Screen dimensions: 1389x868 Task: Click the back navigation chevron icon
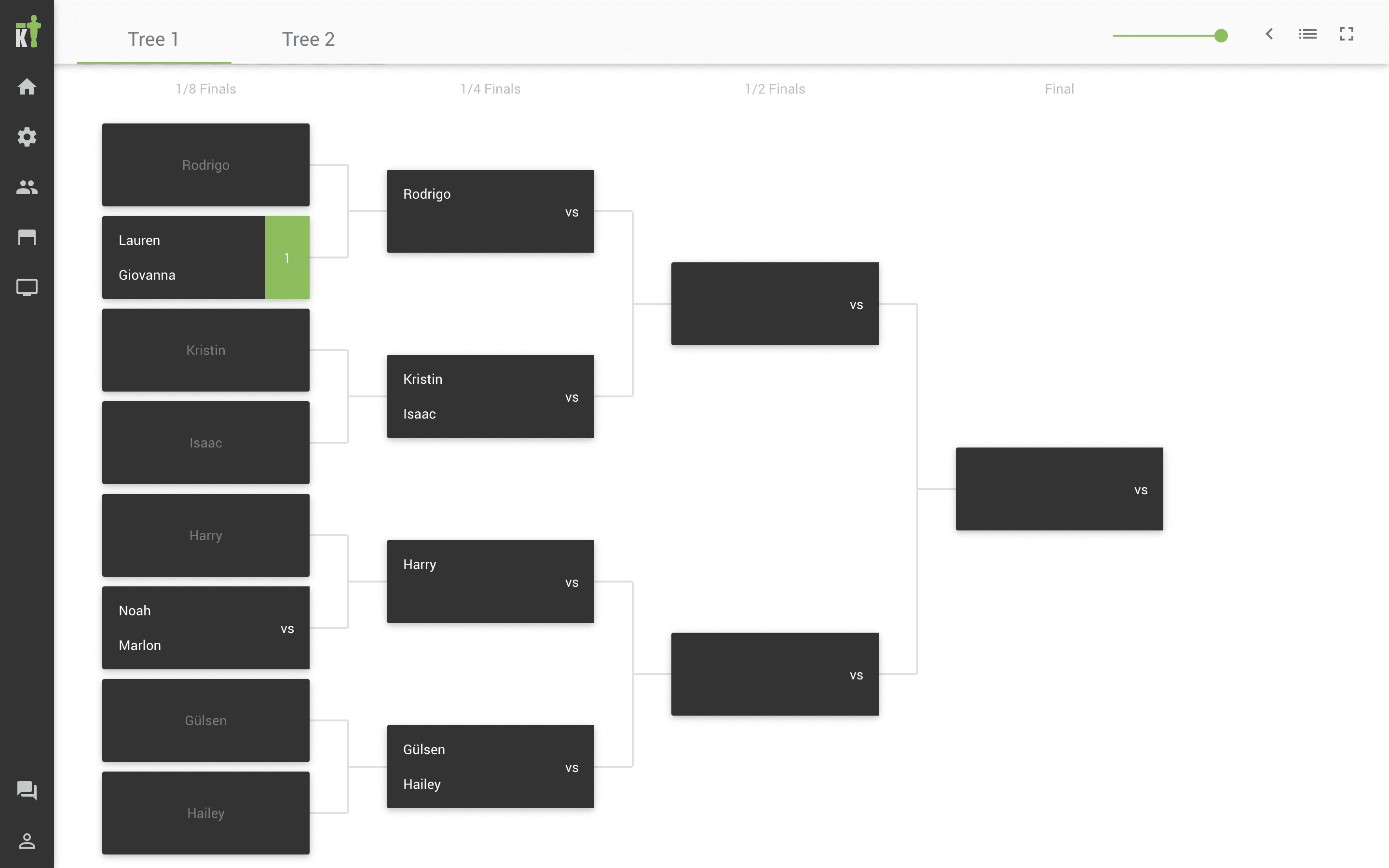pos(1268,34)
